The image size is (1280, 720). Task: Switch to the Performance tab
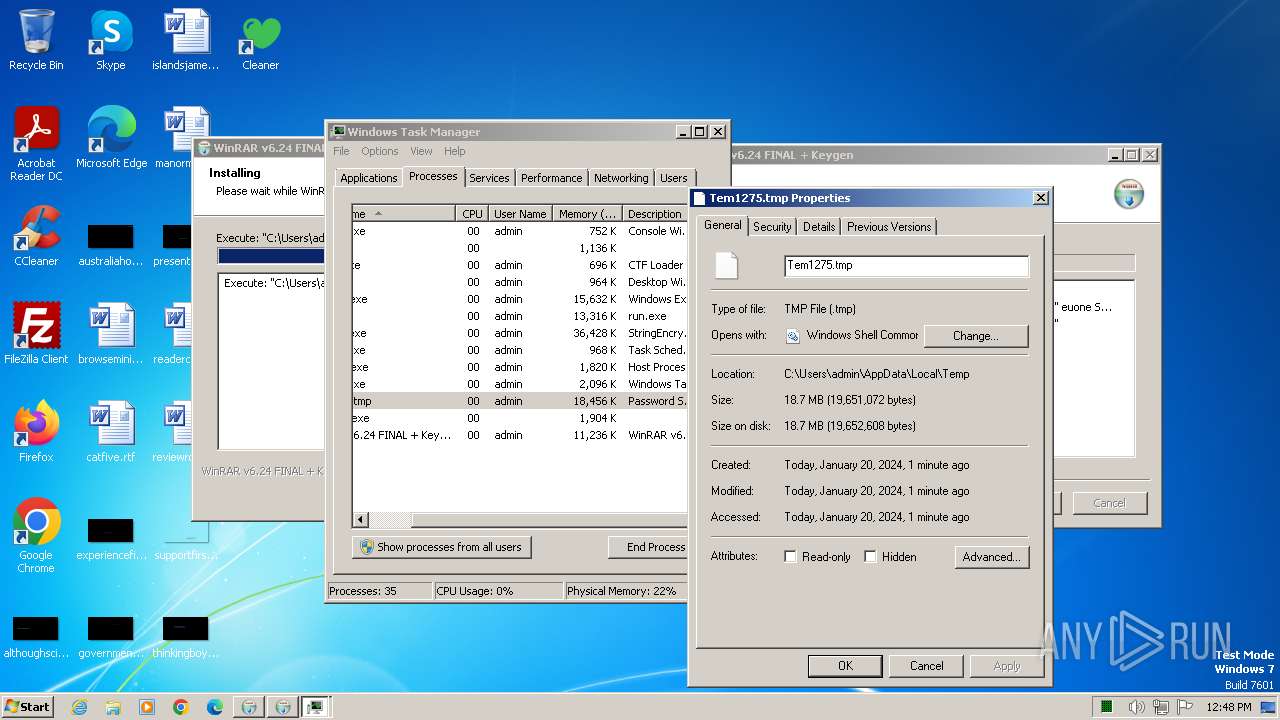click(x=551, y=178)
